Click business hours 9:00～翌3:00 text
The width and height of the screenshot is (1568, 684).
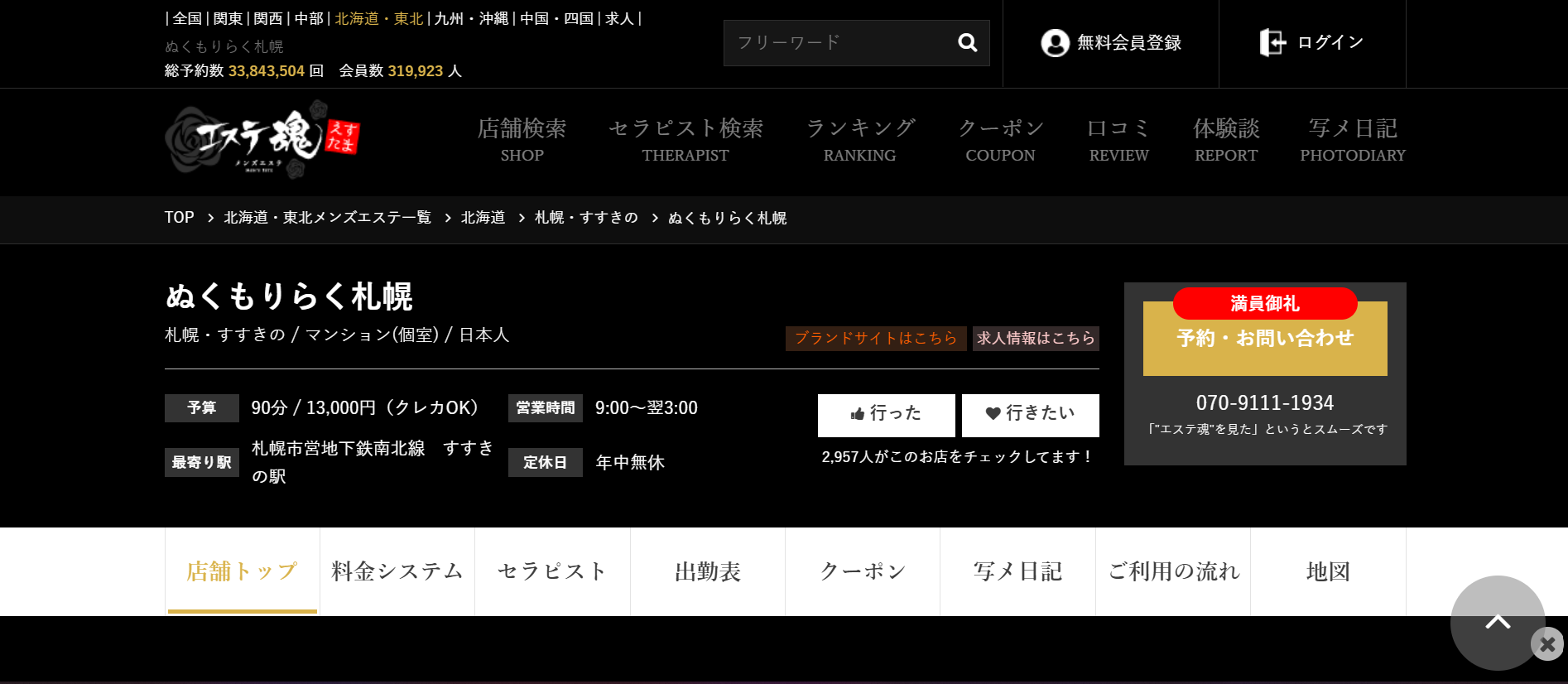tap(647, 408)
